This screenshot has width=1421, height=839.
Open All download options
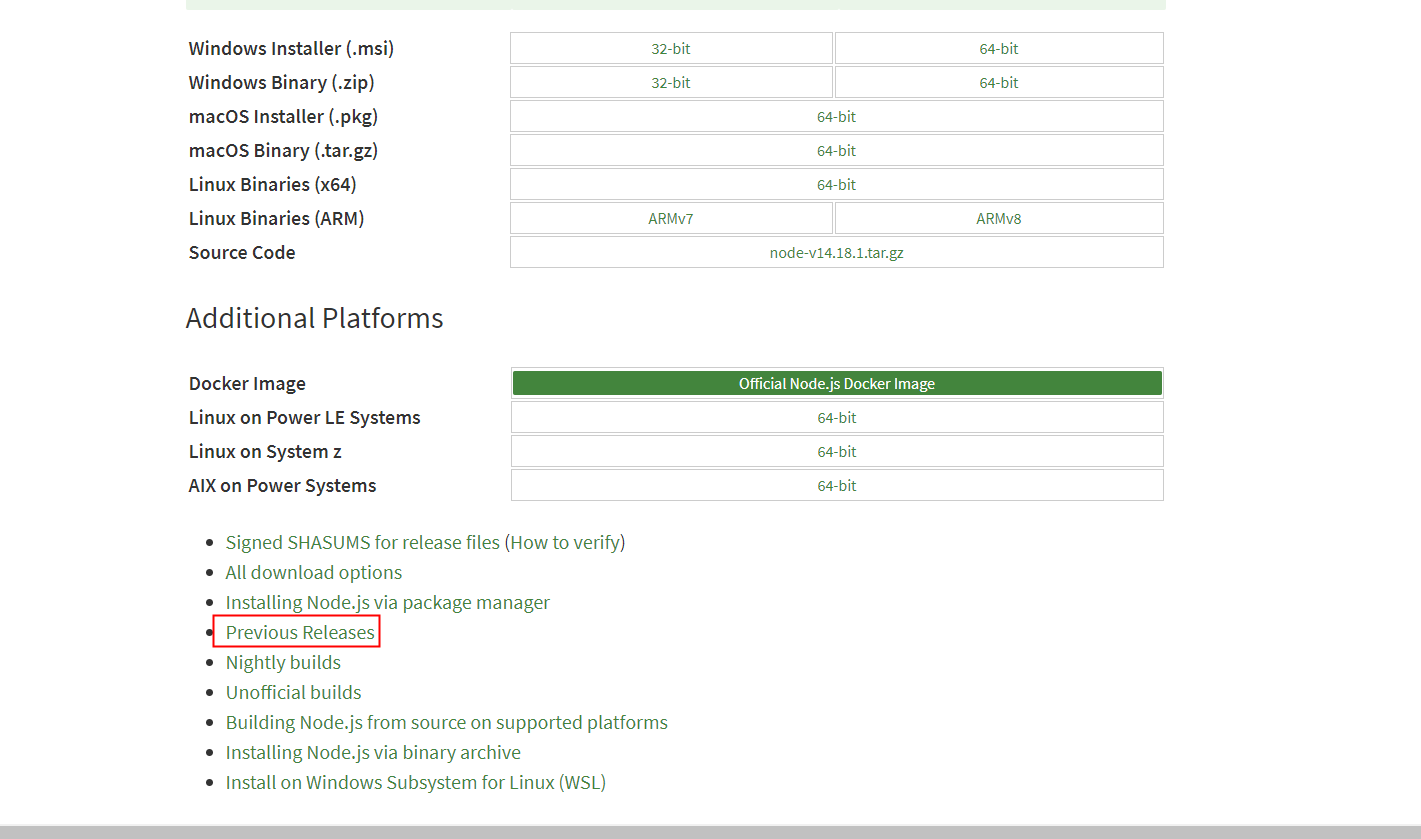coord(314,572)
